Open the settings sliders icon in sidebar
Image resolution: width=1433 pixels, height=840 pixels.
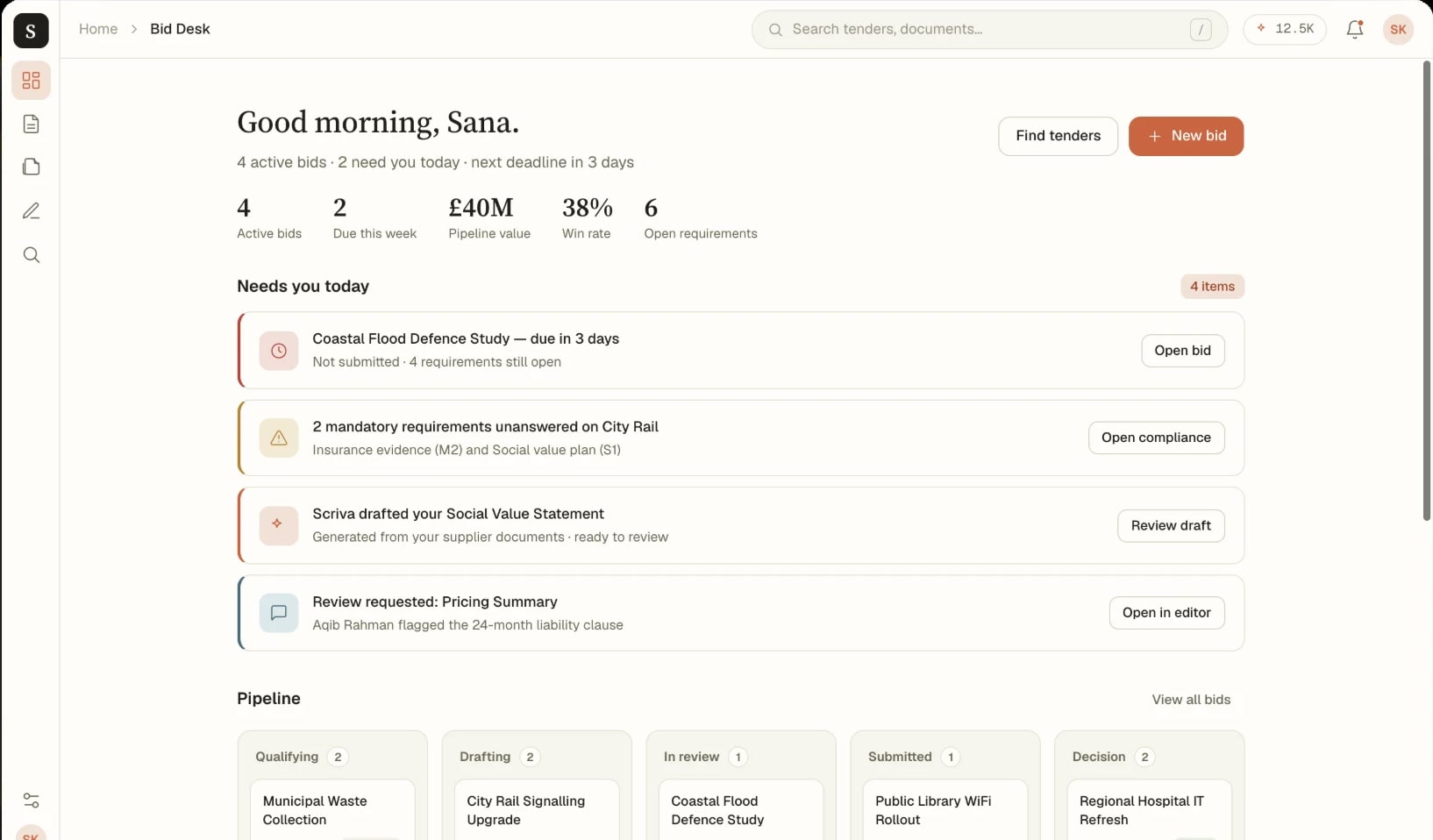click(32, 801)
